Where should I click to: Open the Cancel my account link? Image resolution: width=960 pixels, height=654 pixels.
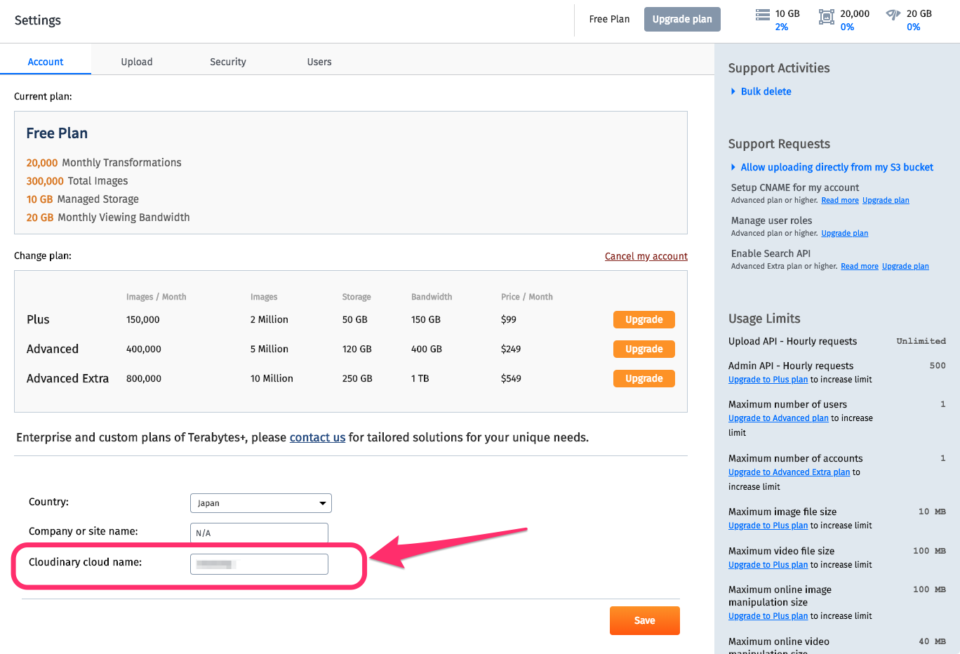646,256
